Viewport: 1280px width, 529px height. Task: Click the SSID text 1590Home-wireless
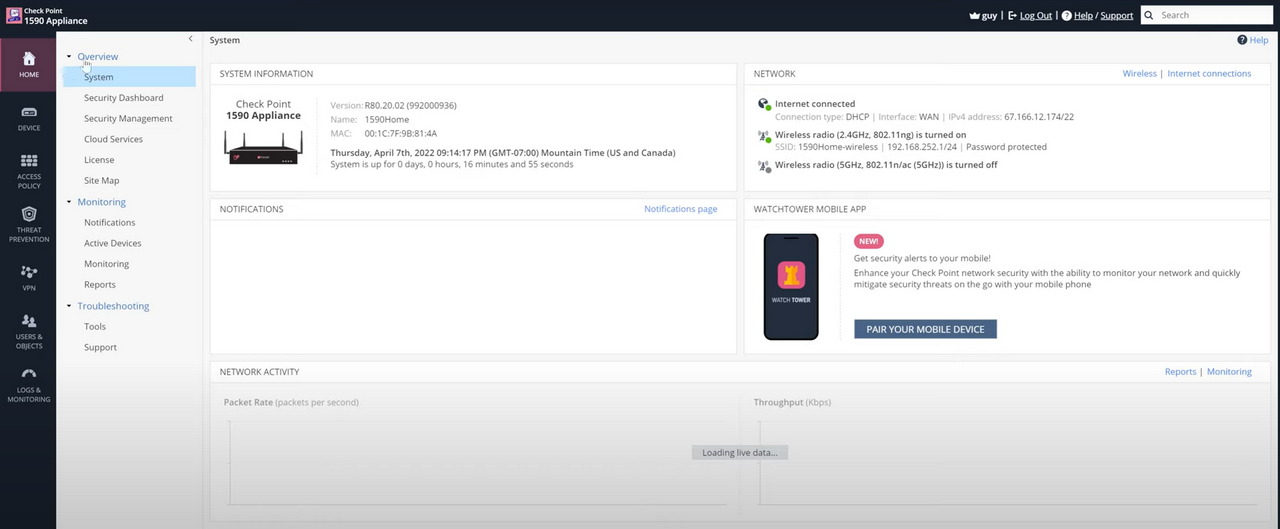(839, 147)
